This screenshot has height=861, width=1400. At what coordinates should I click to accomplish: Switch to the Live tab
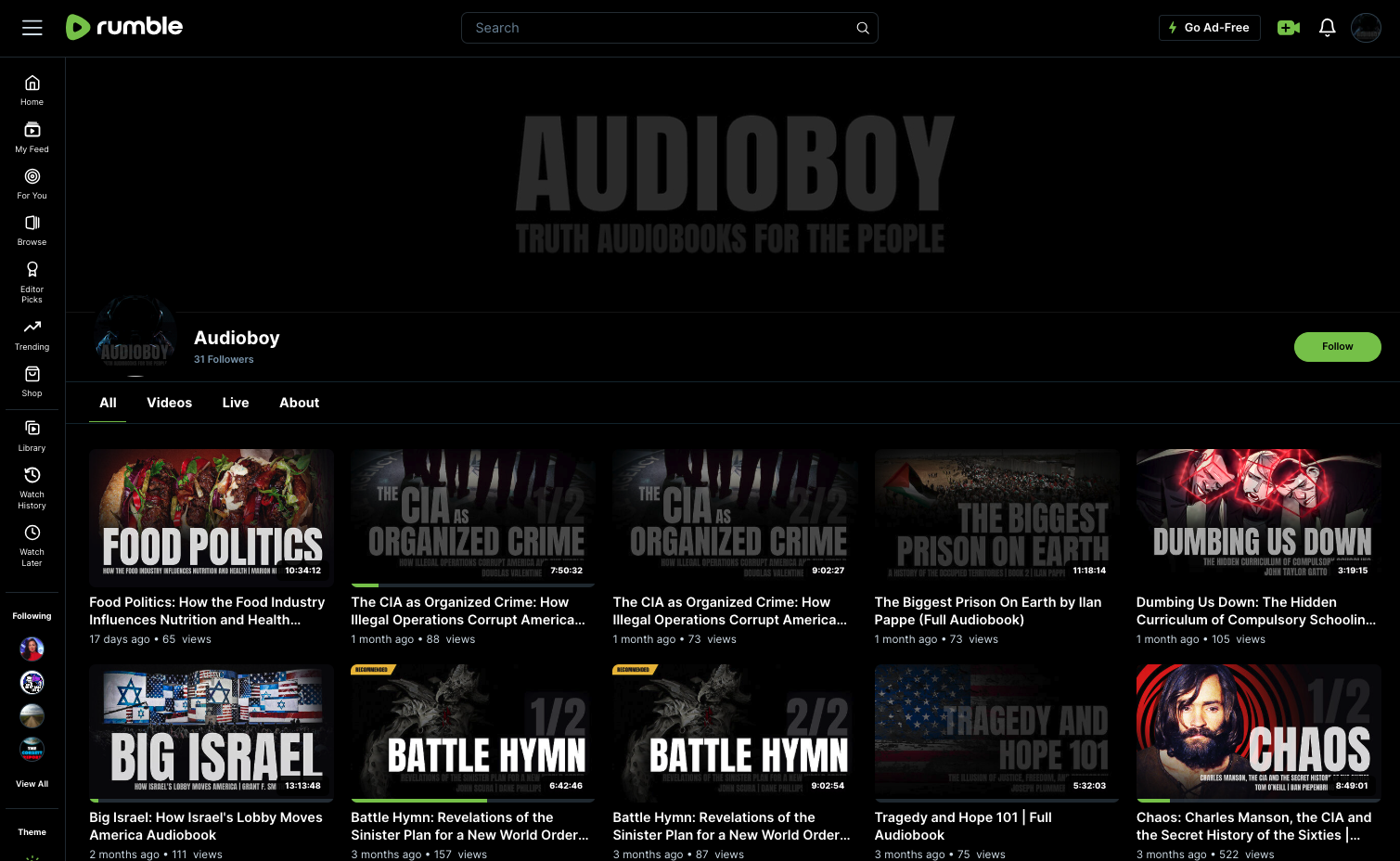click(236, 403)
